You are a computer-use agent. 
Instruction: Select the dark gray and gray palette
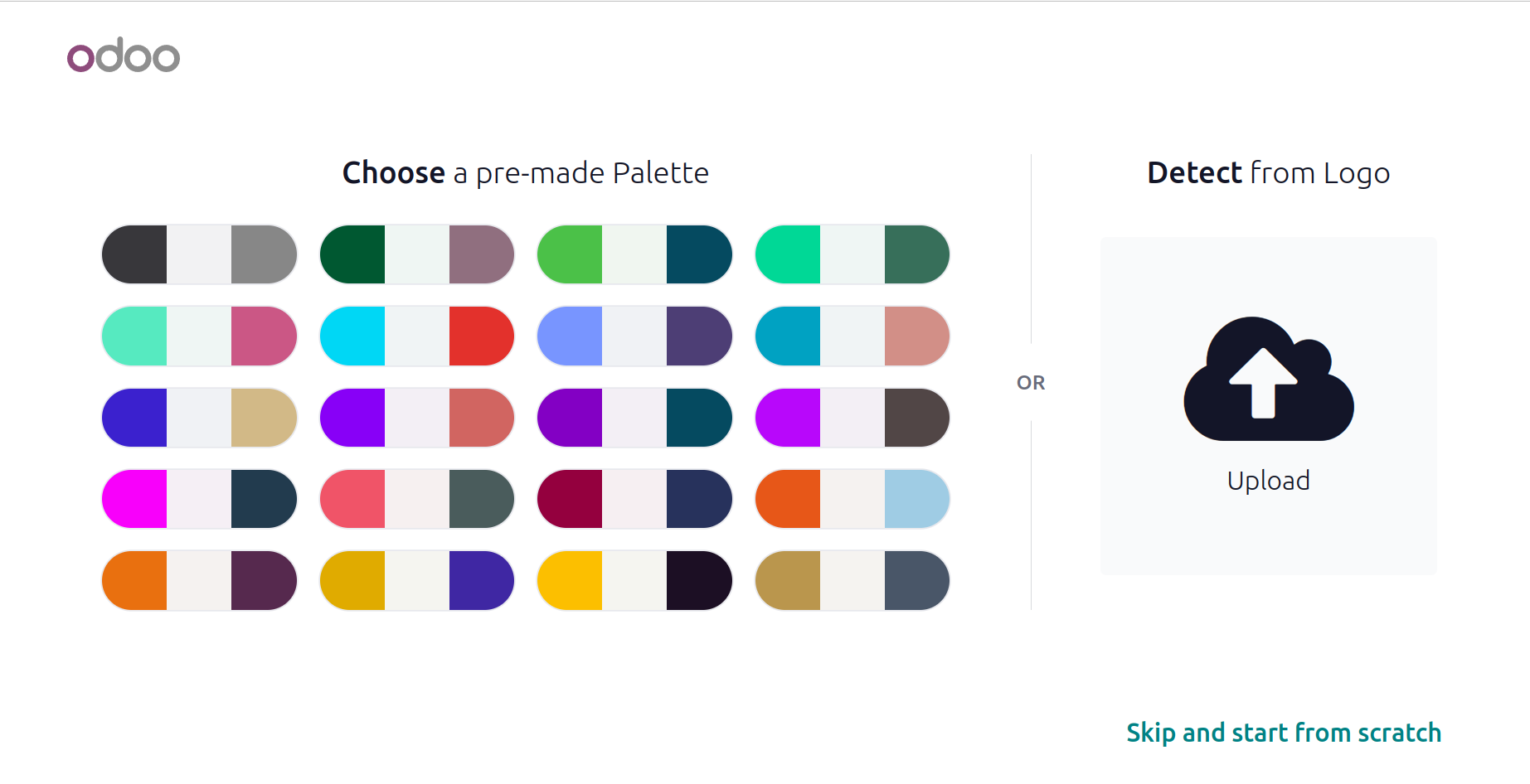199,254
